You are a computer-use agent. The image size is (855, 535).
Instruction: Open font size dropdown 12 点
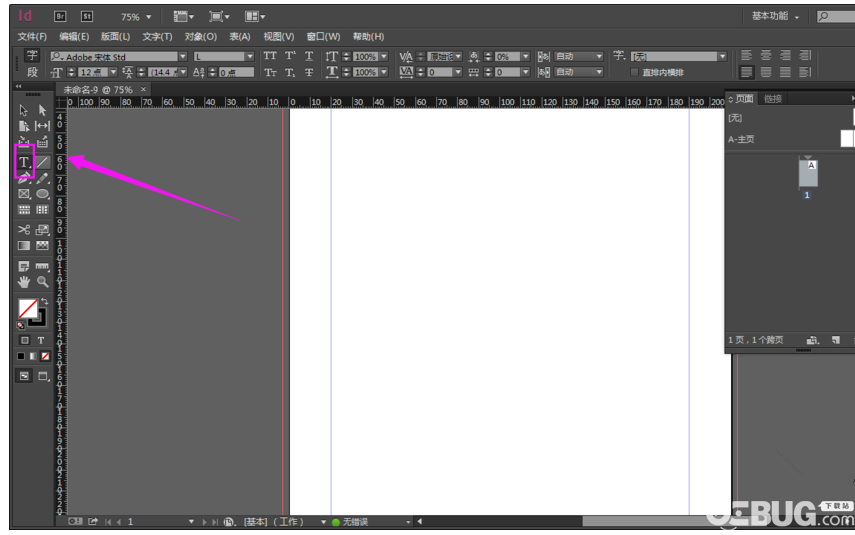click(x=113, y=72)
